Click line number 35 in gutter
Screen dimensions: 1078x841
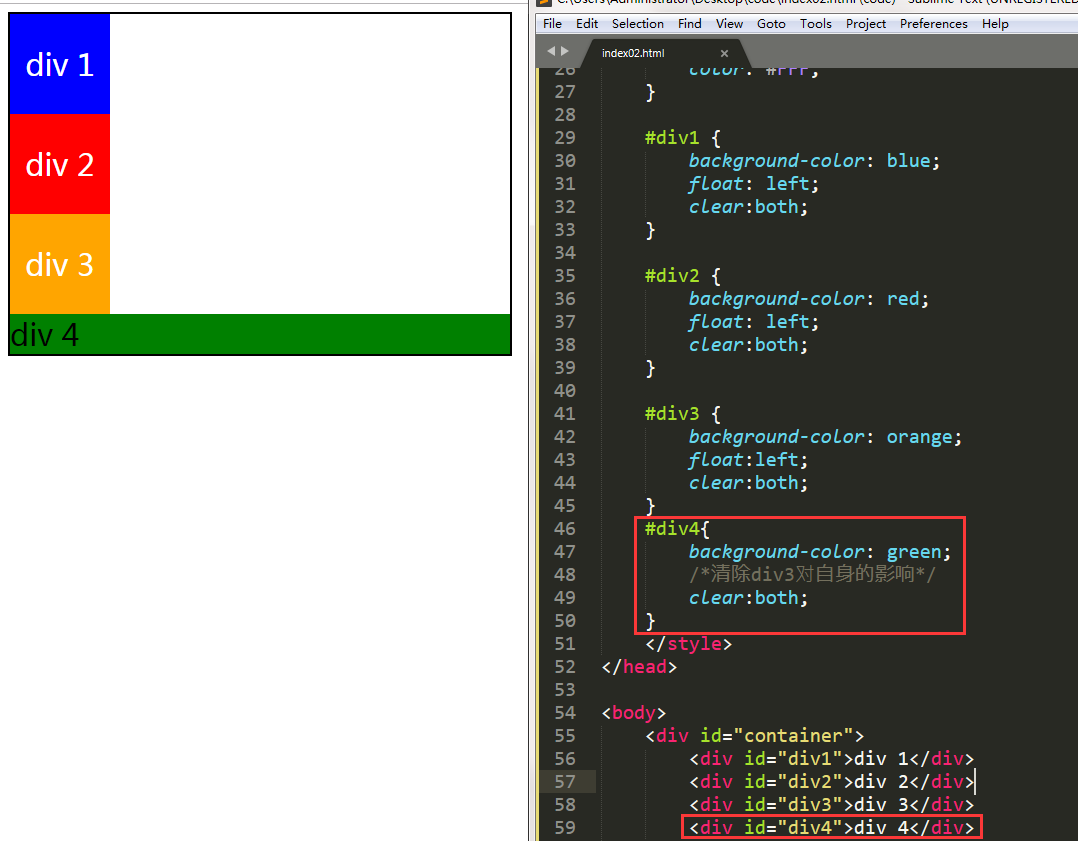tap(564, 276)
